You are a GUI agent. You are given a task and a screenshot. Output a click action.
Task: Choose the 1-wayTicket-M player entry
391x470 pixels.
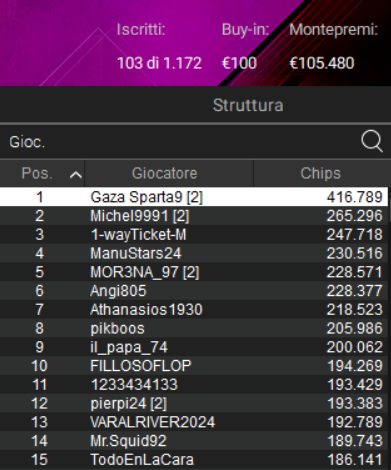coord(194,234)
